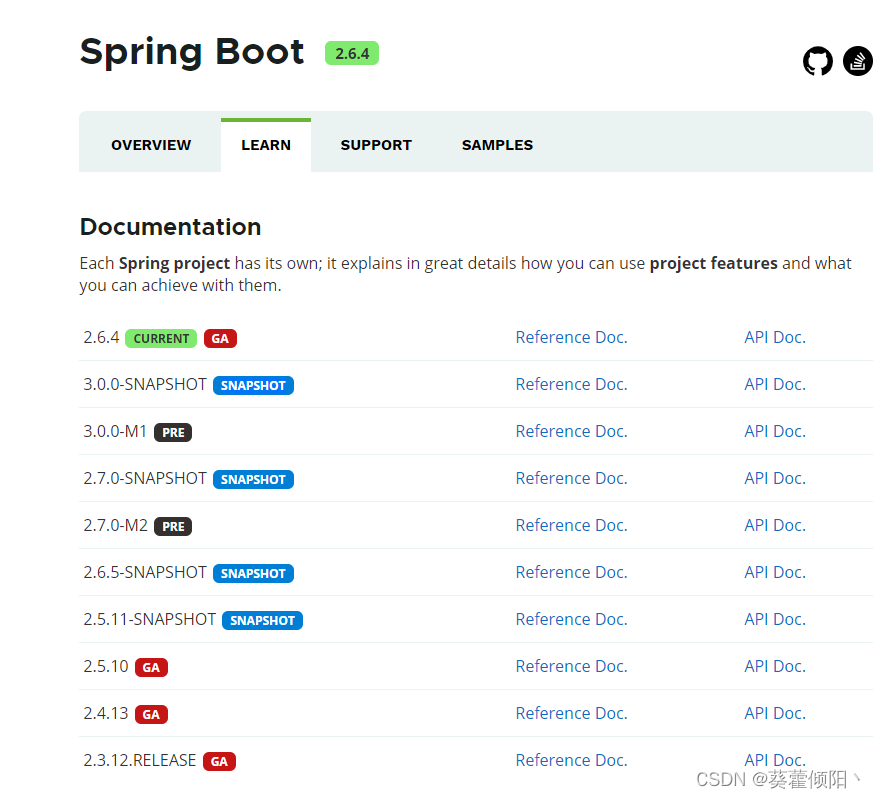Click the SNAPSHOT badge next to 2.6.5-SNAPSHOT
The width and height of the screenshot is (875, 799).
[253, 574]
